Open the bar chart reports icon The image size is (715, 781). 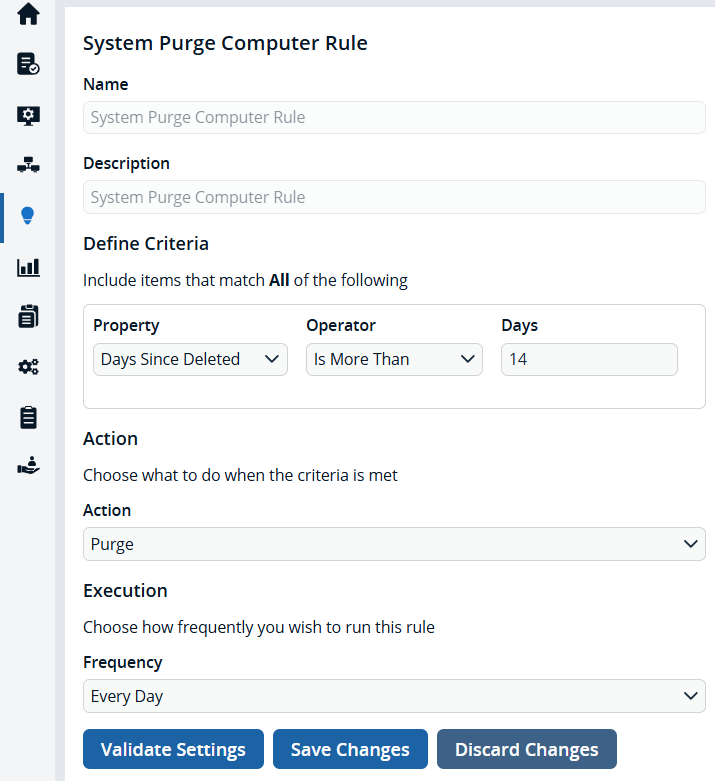coord(28,267)
